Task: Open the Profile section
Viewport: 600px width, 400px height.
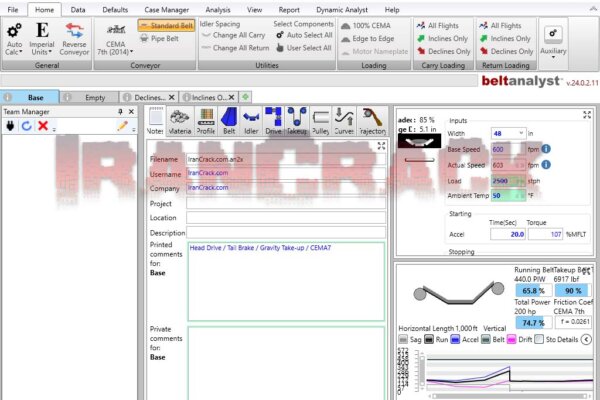Action: [x=206, y=121]
